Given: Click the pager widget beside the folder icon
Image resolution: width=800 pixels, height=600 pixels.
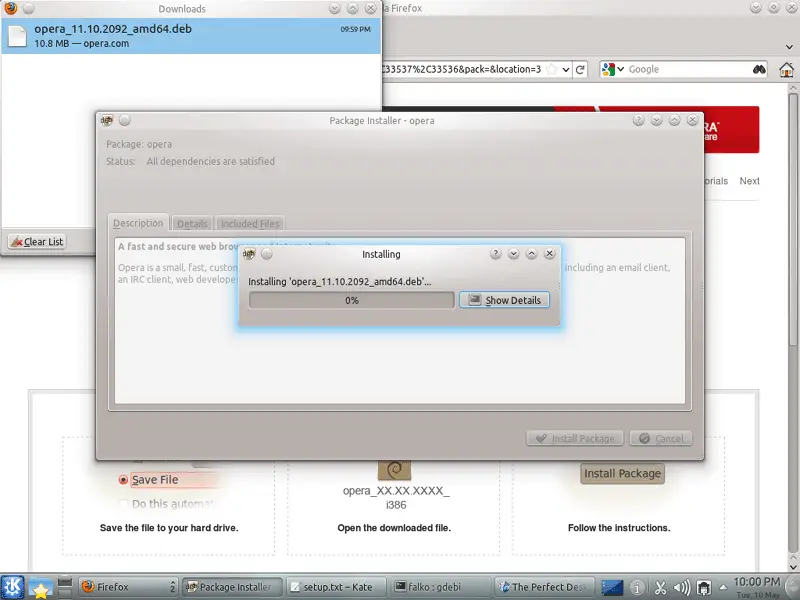Looking at the screenshot, I should (65, 587).
